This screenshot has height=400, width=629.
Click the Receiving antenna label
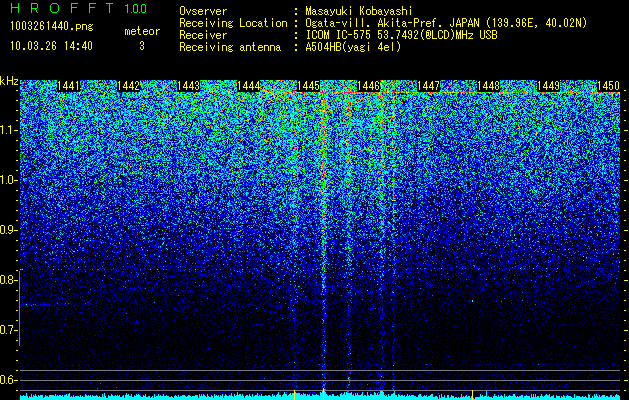tap(230, 47)
